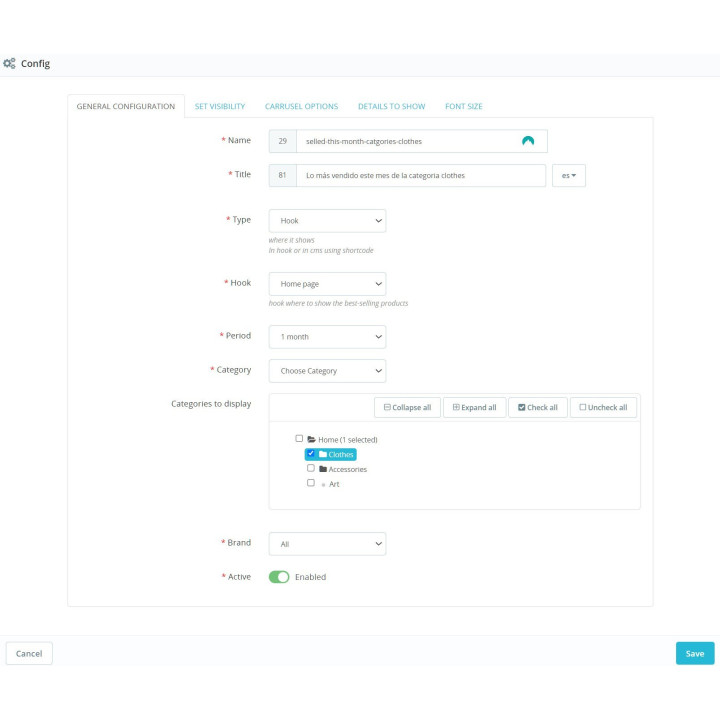Tick the Accessories category checkbox
The width and height of the screenshot is (720, 720).
[311, 468]
